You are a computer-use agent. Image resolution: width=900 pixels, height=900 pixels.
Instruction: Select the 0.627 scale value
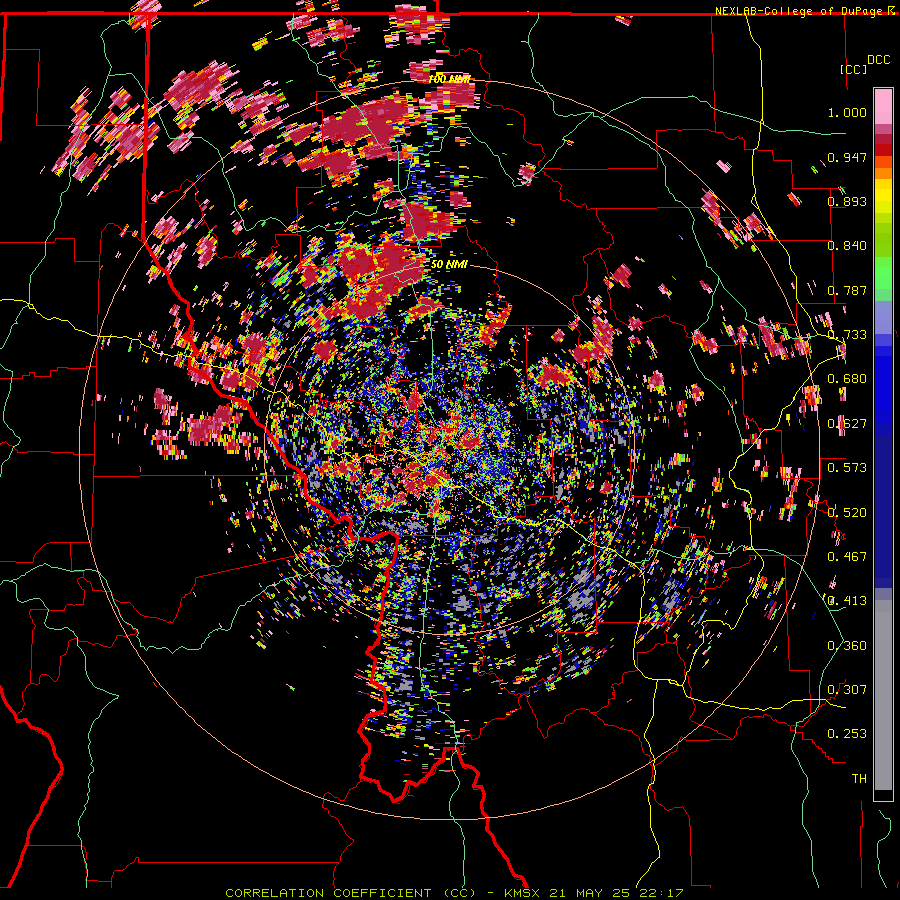coord(847,424)
